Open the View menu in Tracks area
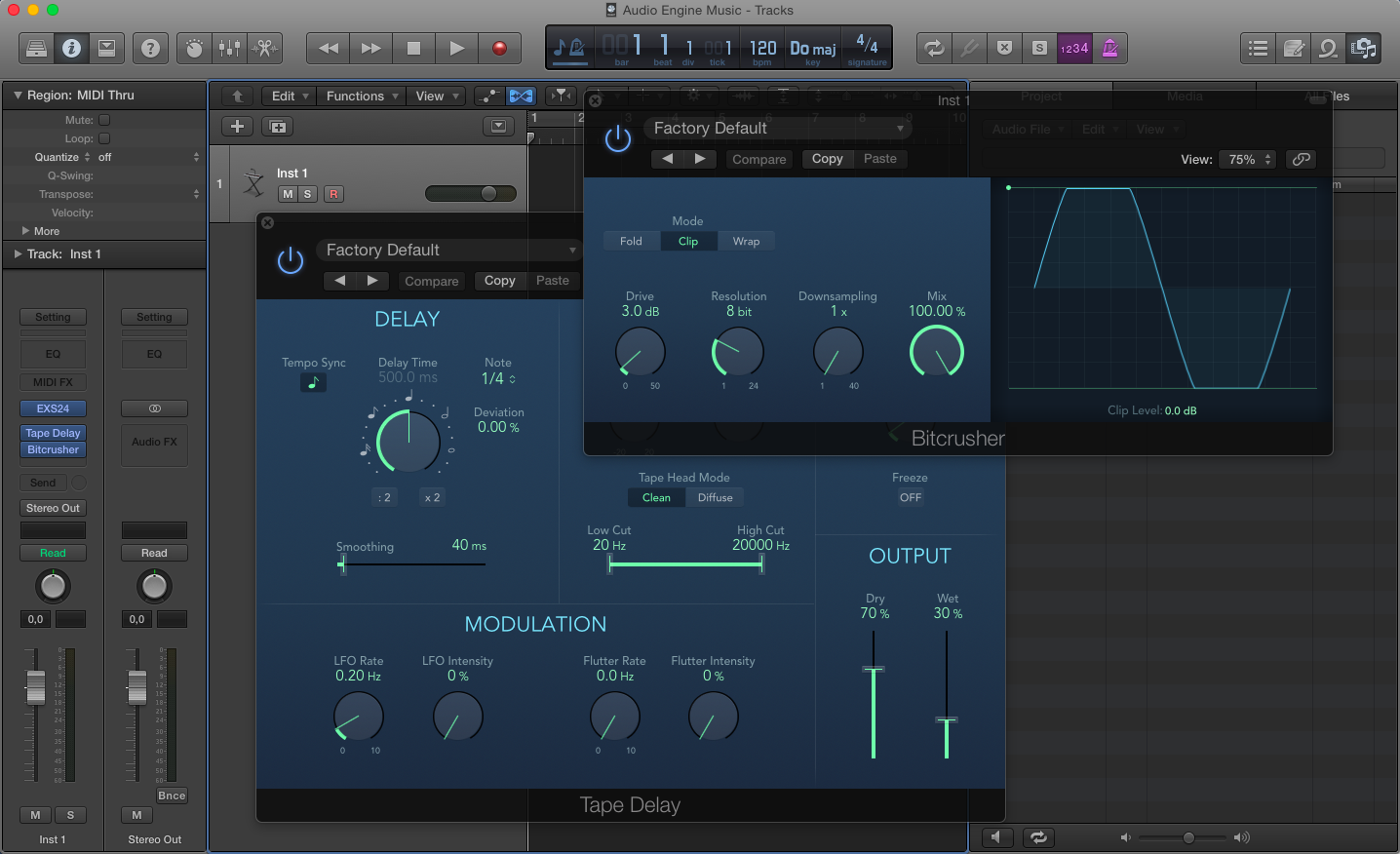Screen dimensions: 1400x854 (x=436, y=96)
